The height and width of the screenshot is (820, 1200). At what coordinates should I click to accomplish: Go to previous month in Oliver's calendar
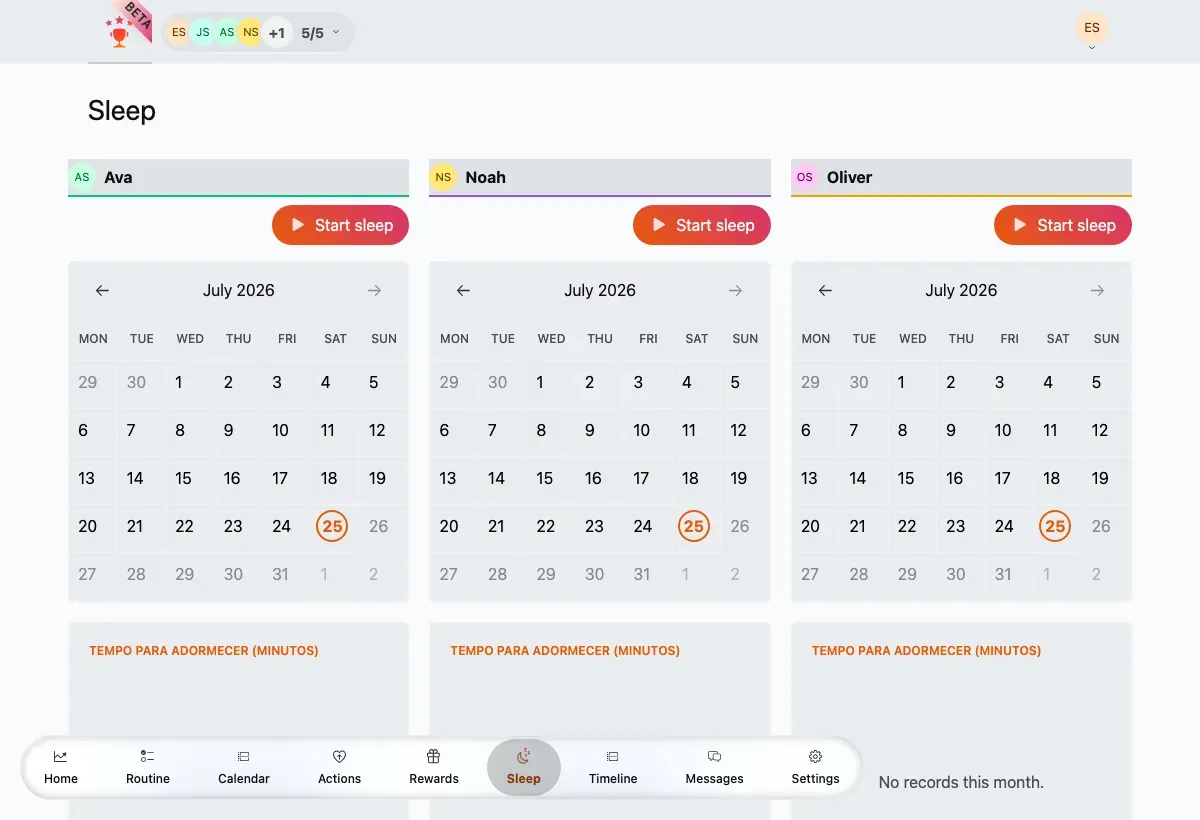point(825,290)
